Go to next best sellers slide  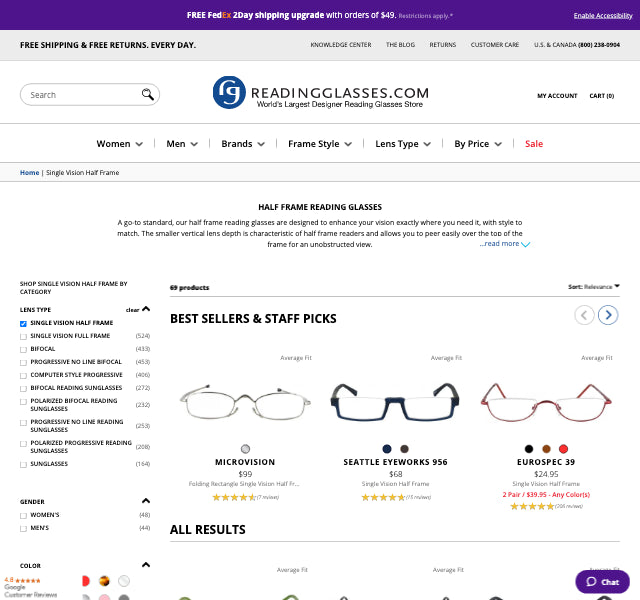(x=608, y=315)
